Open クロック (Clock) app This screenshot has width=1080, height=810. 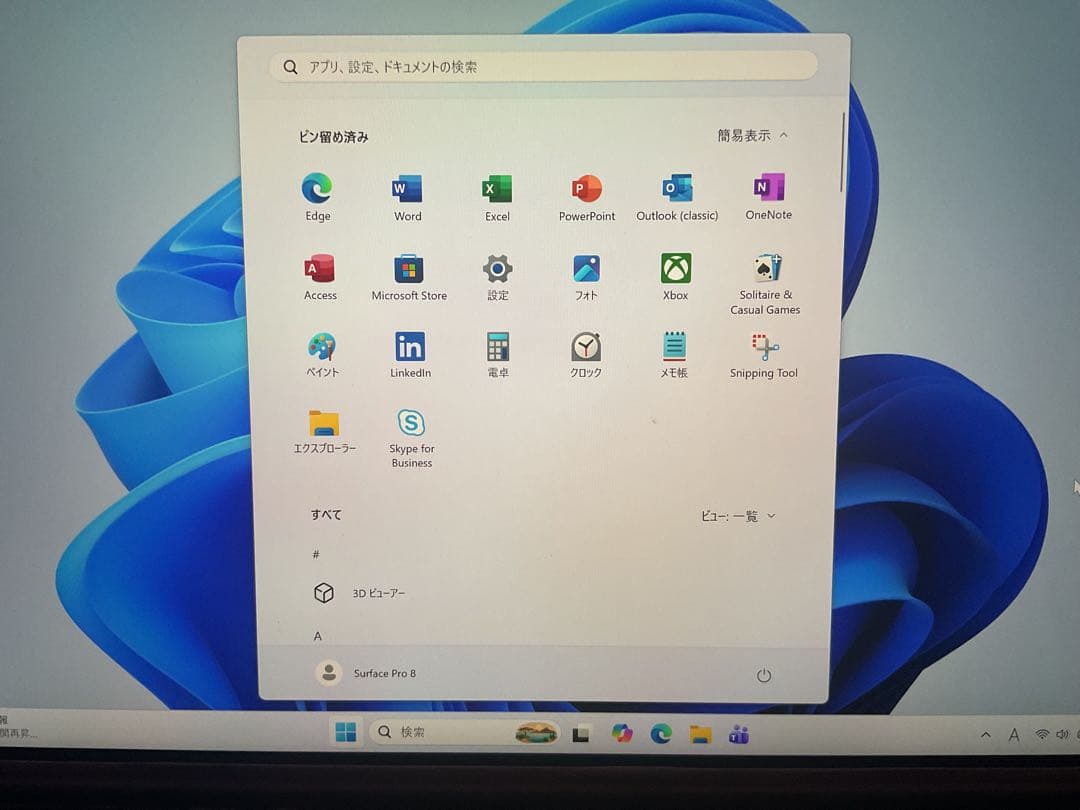585,355
